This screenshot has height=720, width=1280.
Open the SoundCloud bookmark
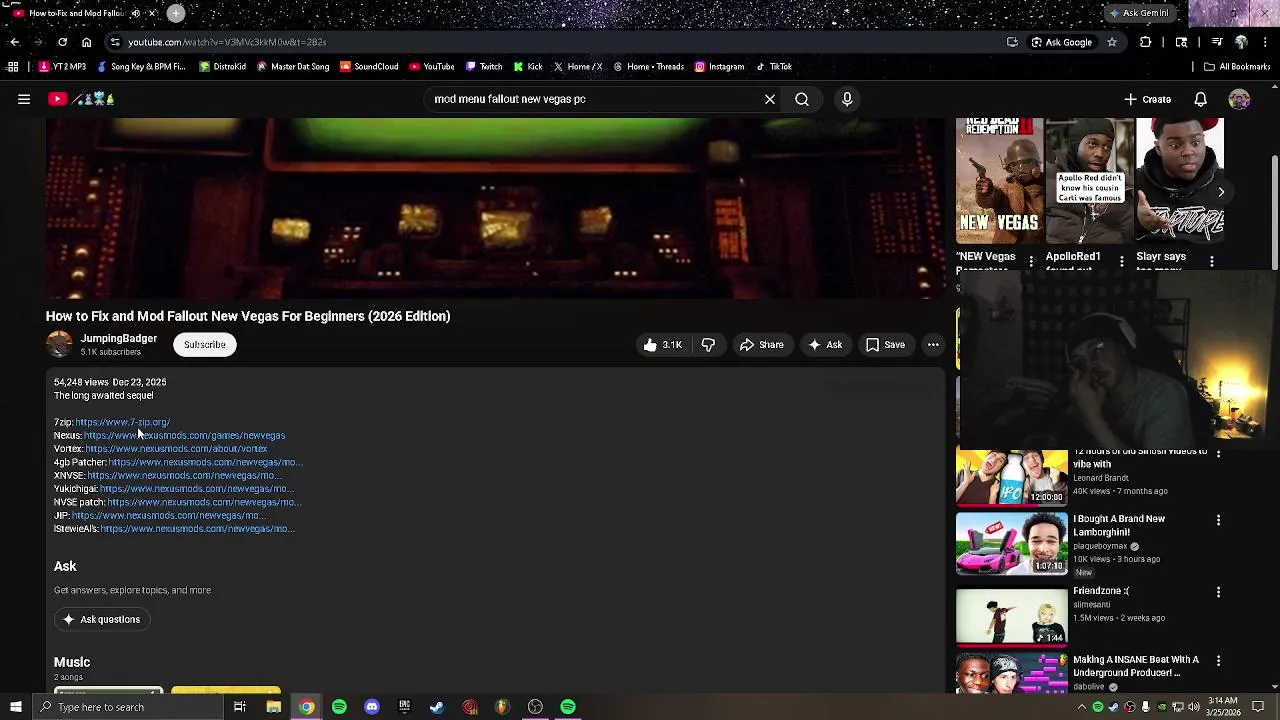click(x=369, y=67)
